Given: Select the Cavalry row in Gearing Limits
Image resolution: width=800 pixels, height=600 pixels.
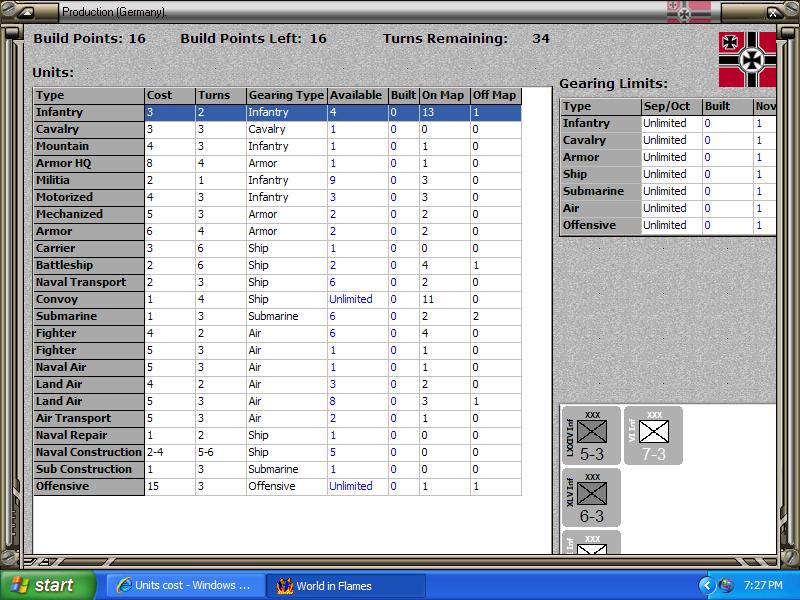Looking at the screenshot, I should click(x=667, y=140).
